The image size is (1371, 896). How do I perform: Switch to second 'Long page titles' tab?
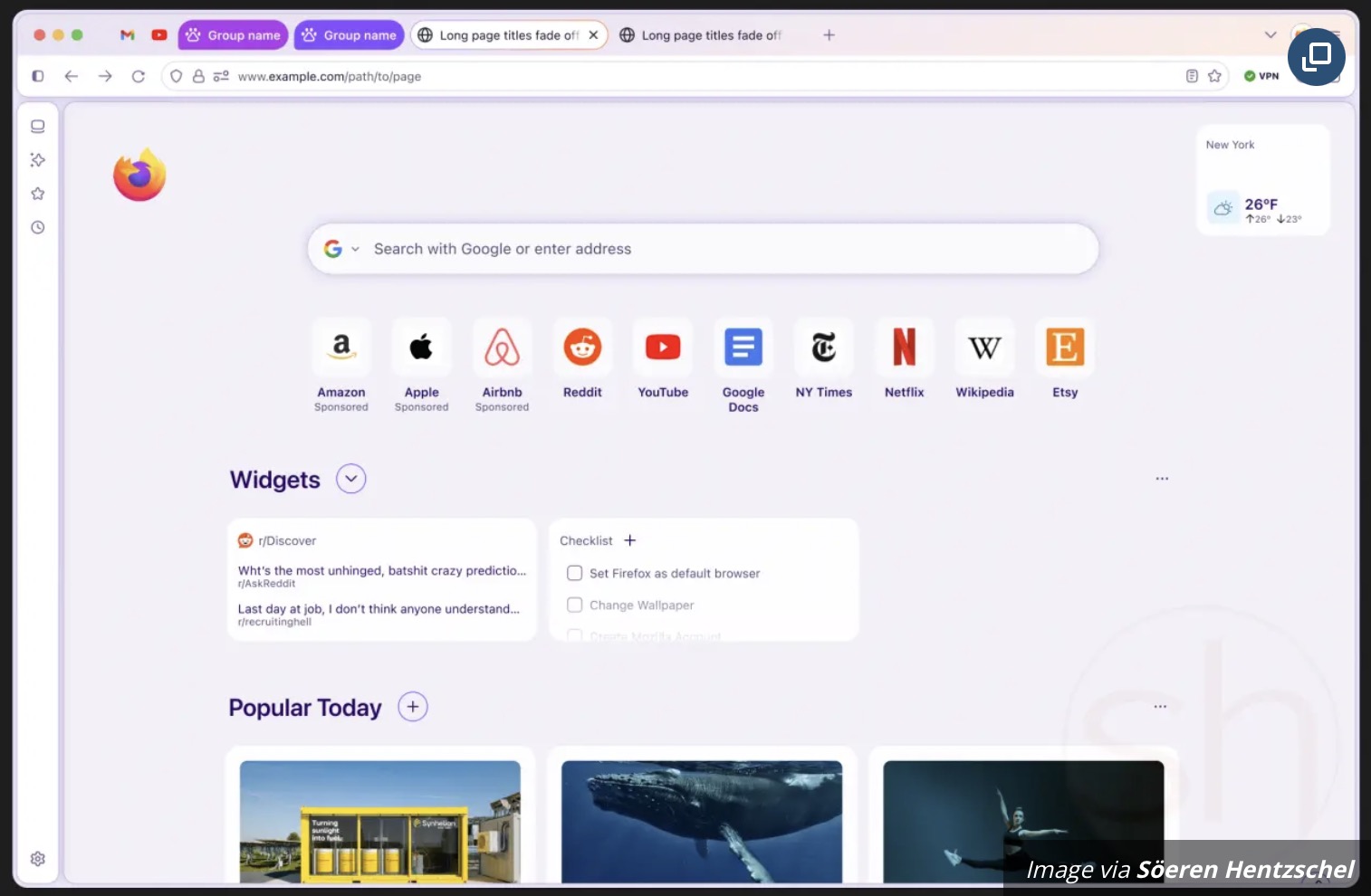[702, 35]
